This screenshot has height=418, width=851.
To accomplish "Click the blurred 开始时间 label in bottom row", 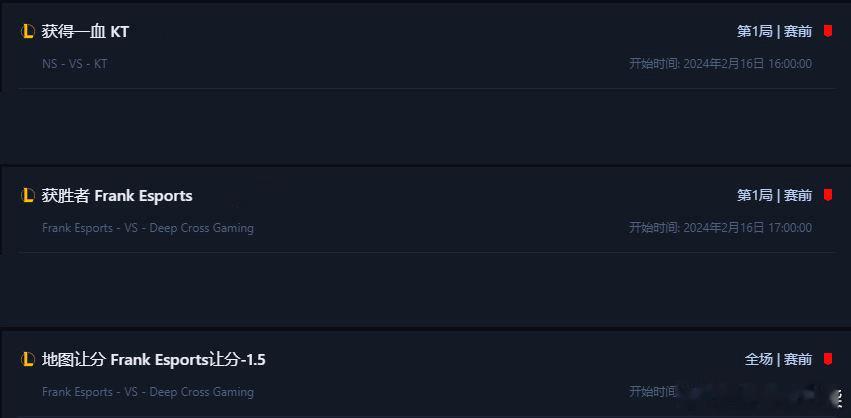I will pyautogui.click(x=654, y=392).
